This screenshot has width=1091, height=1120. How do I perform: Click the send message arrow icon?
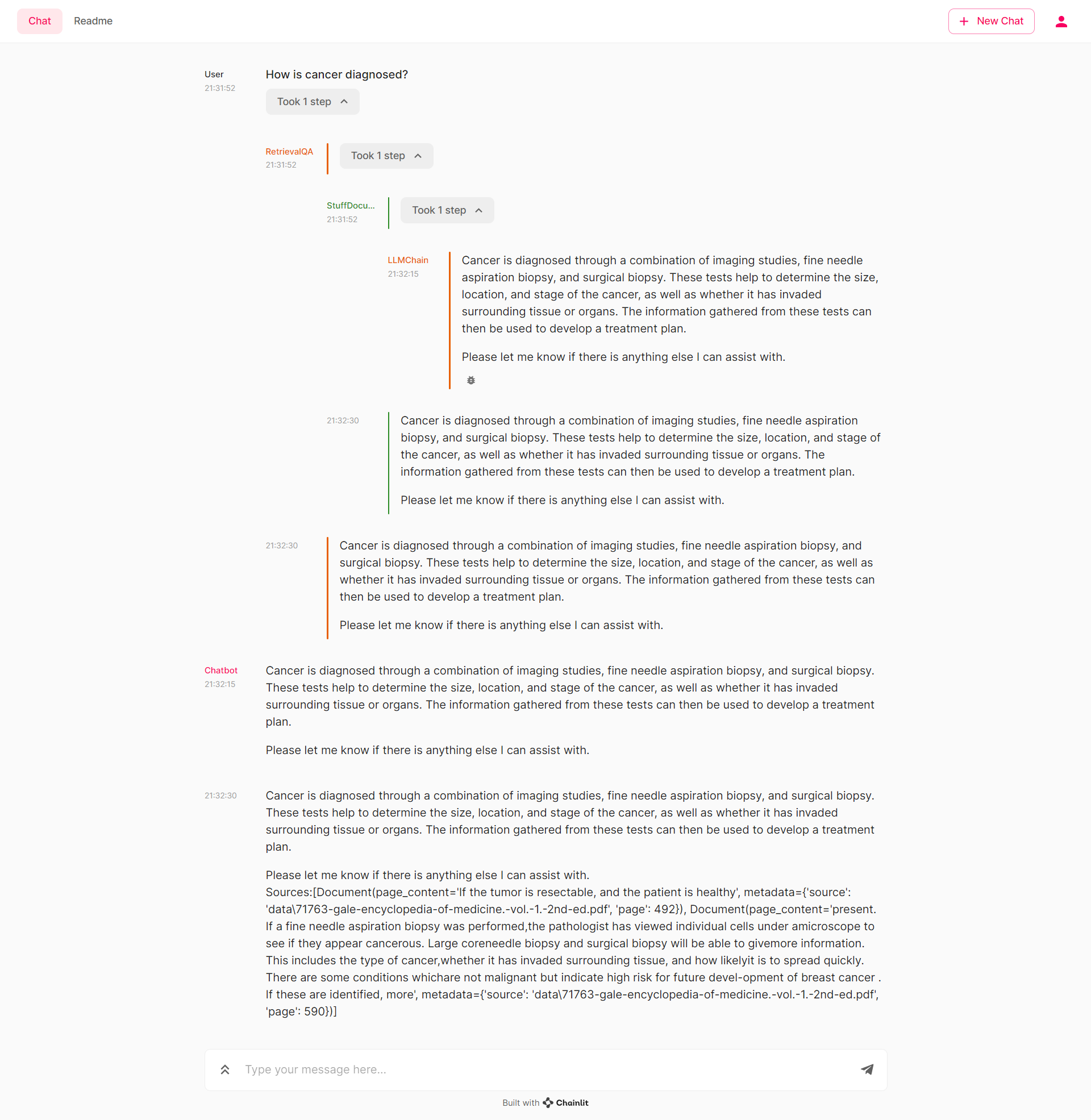[x=867, y=1069]
